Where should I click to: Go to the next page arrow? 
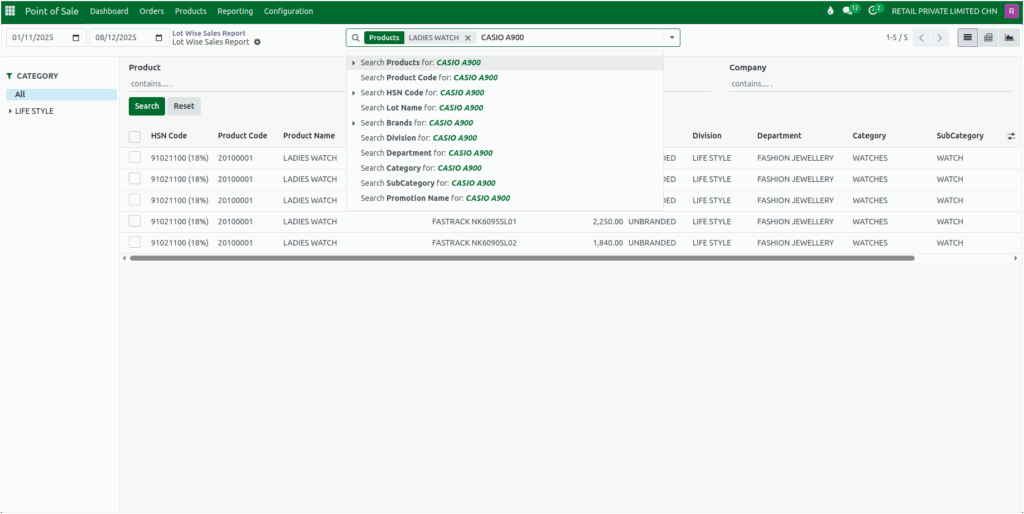(x=939, y=38)
